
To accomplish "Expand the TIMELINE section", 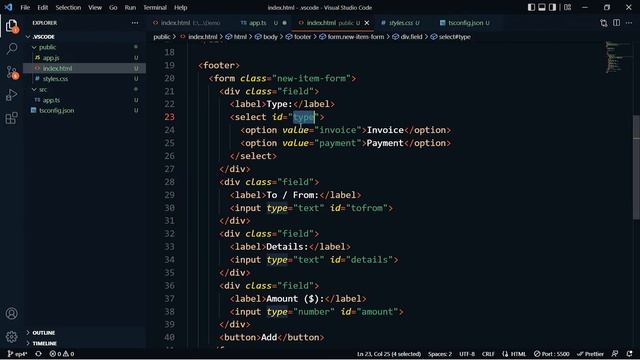I will pos(84,343).
